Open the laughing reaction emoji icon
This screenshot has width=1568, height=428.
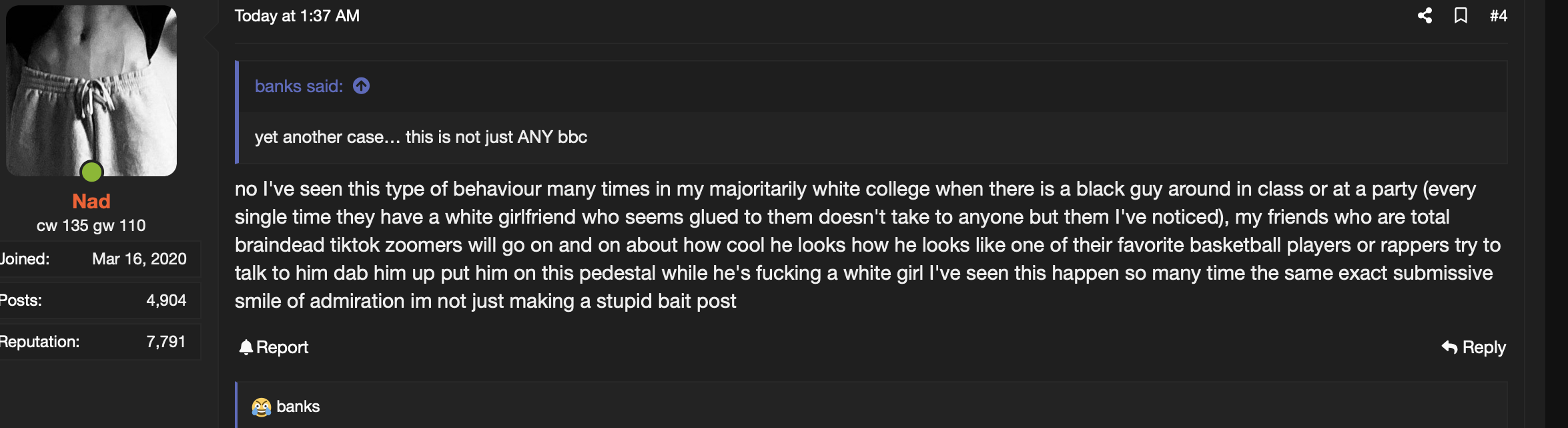[262, 407]
